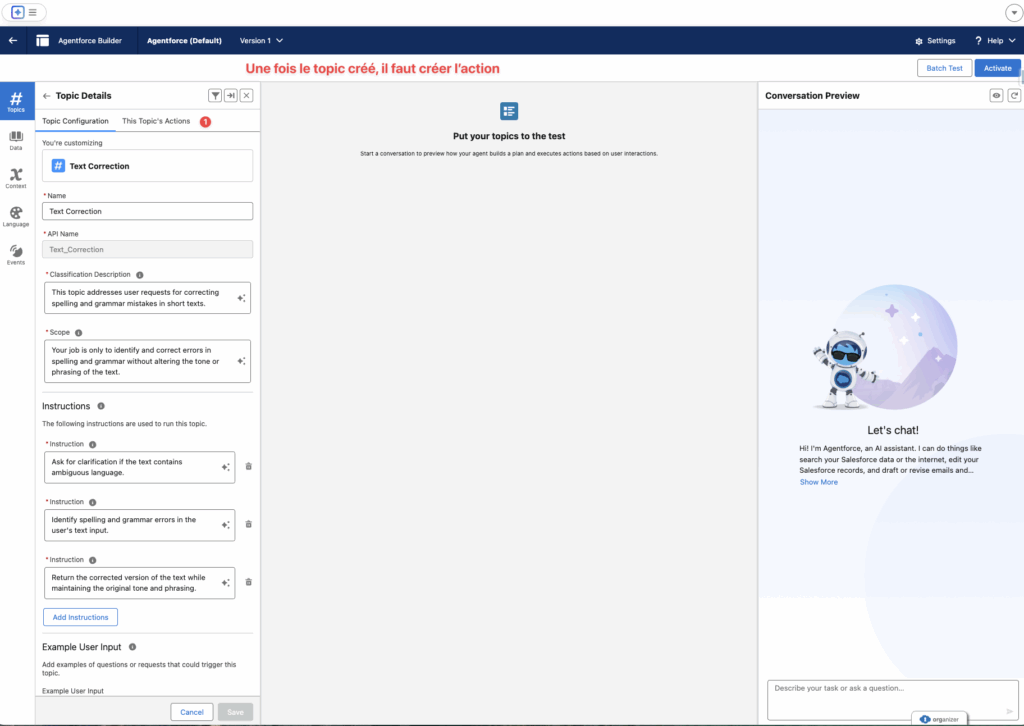Cancel topic changes

(x=192, y=712)
